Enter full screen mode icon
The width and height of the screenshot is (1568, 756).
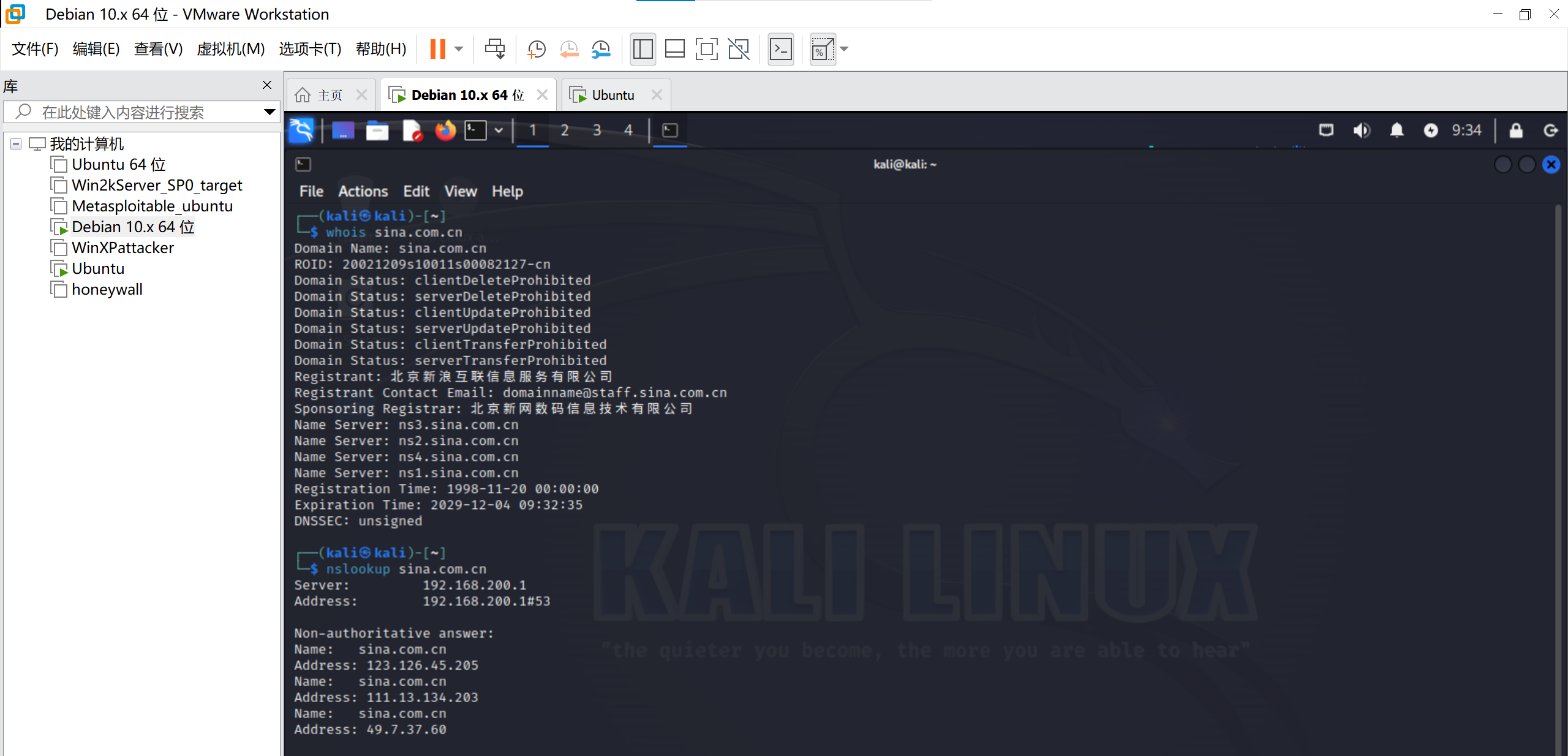pos(706,49)
